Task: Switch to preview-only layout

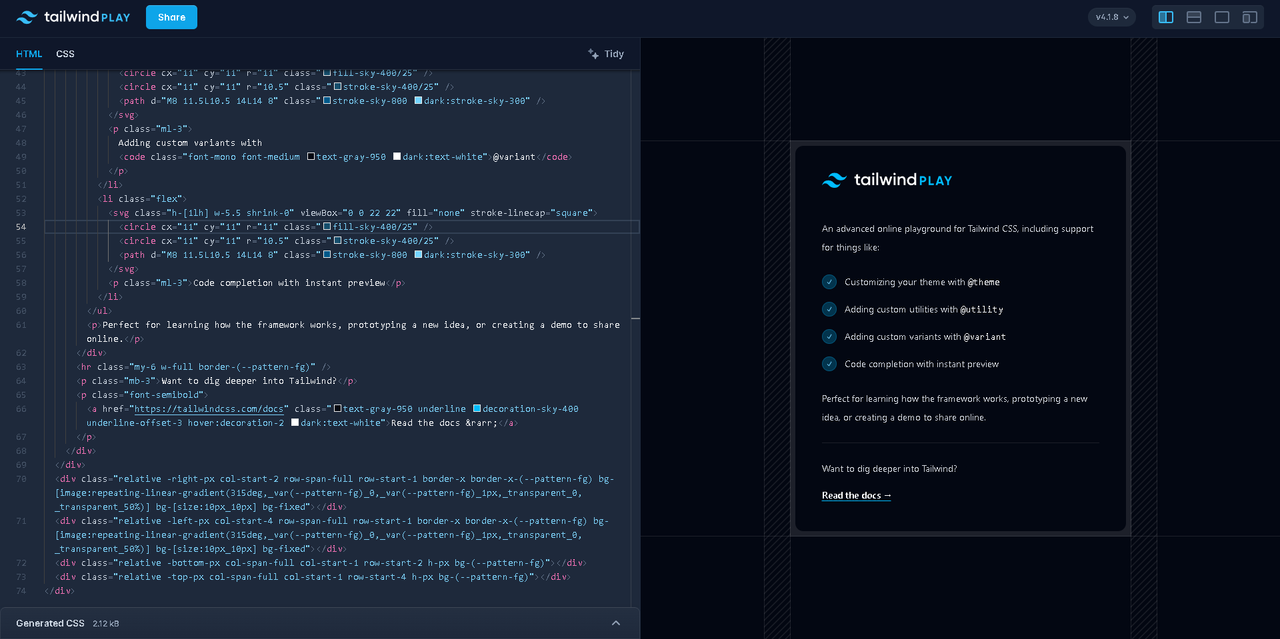Action: 1222,17
